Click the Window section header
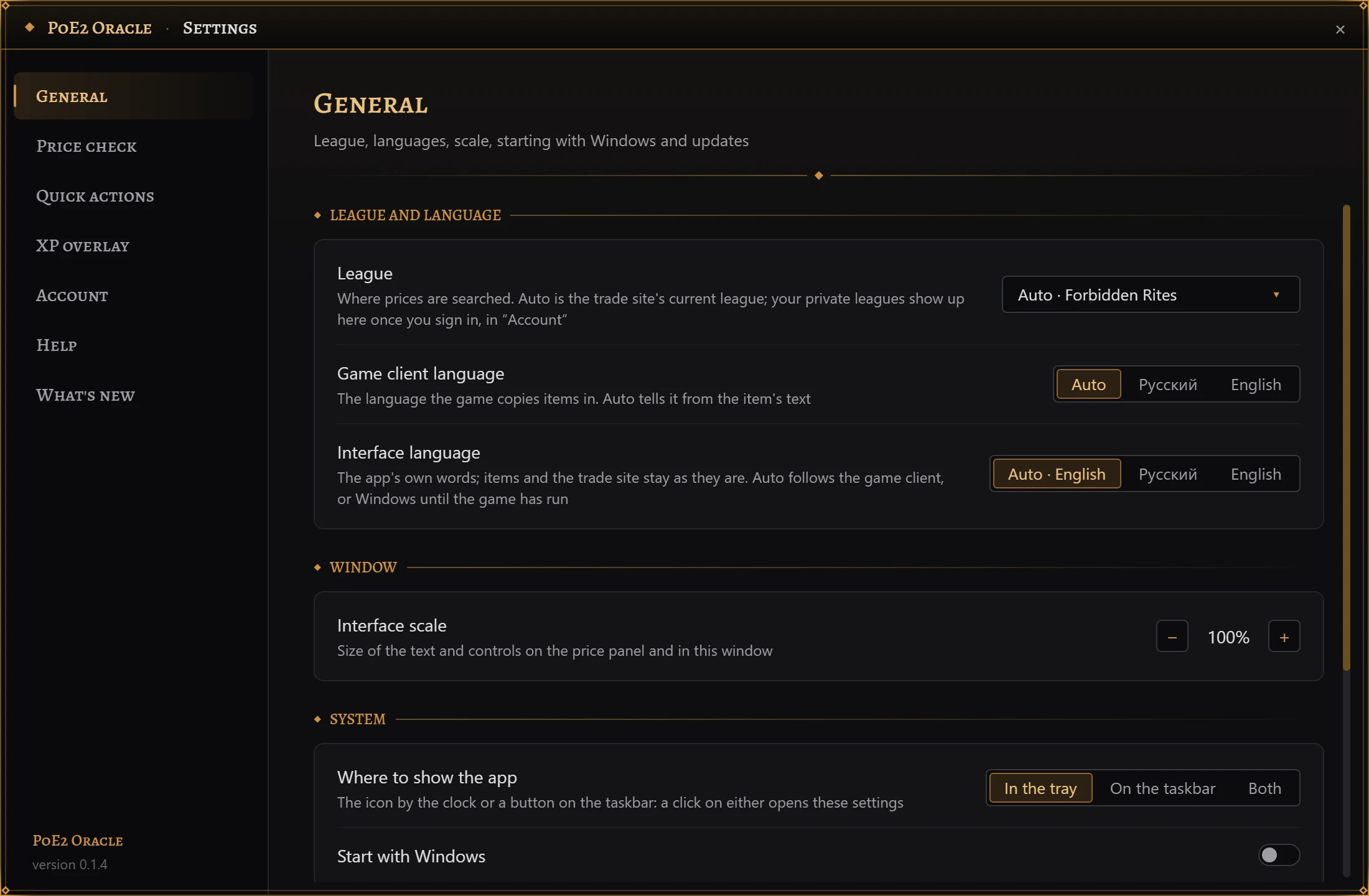Screen dimensions: 1369x896 (x=363, y=567)
